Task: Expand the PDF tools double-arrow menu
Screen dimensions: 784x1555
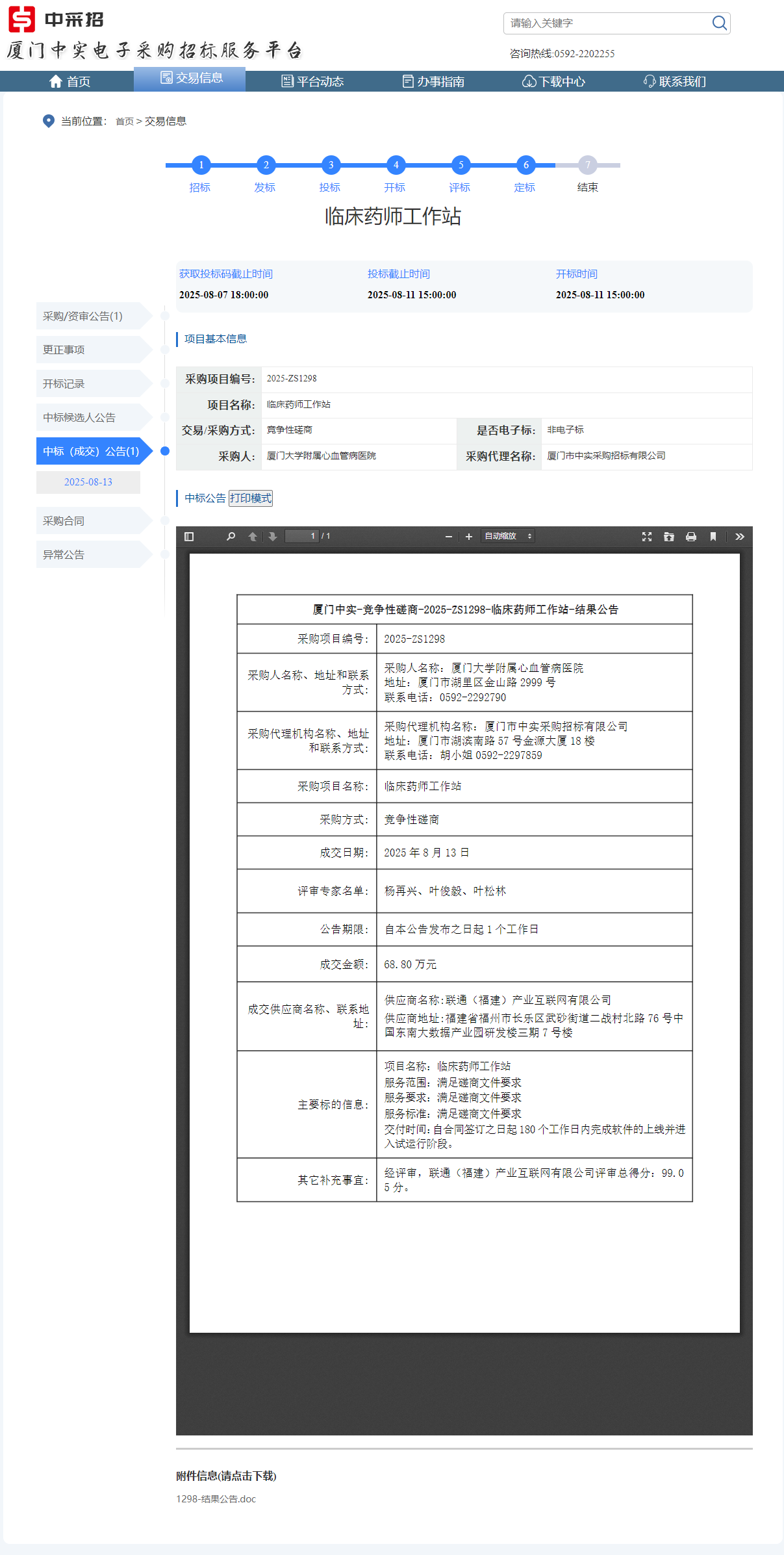Action: click(x=739, y=537)
